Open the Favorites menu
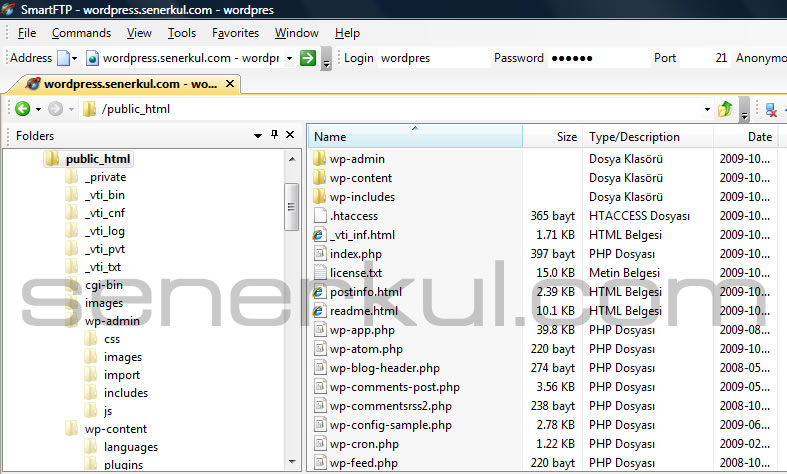787x474 pixels. (235, 33)
